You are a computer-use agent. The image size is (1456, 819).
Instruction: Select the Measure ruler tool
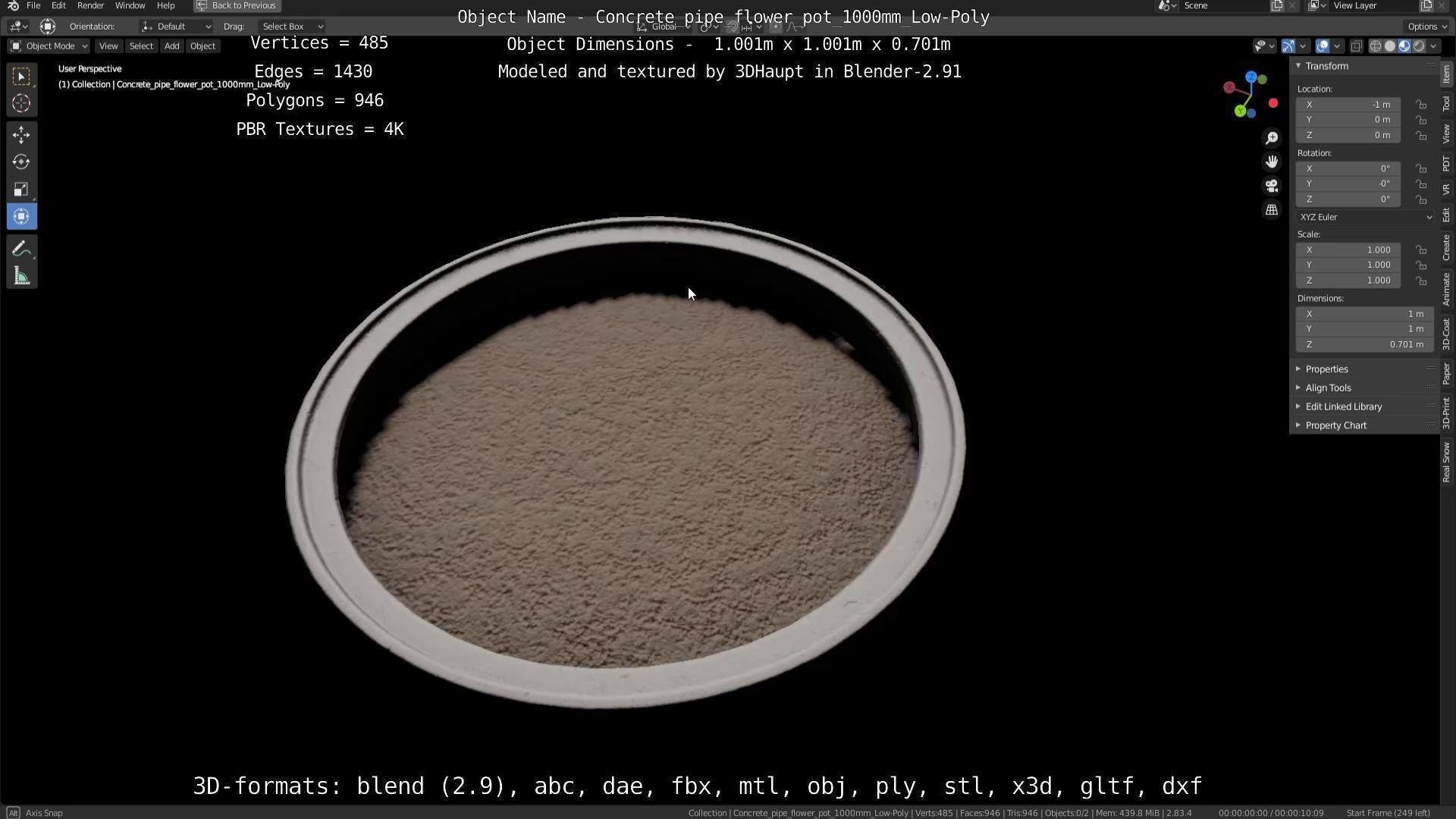point(21,277)
